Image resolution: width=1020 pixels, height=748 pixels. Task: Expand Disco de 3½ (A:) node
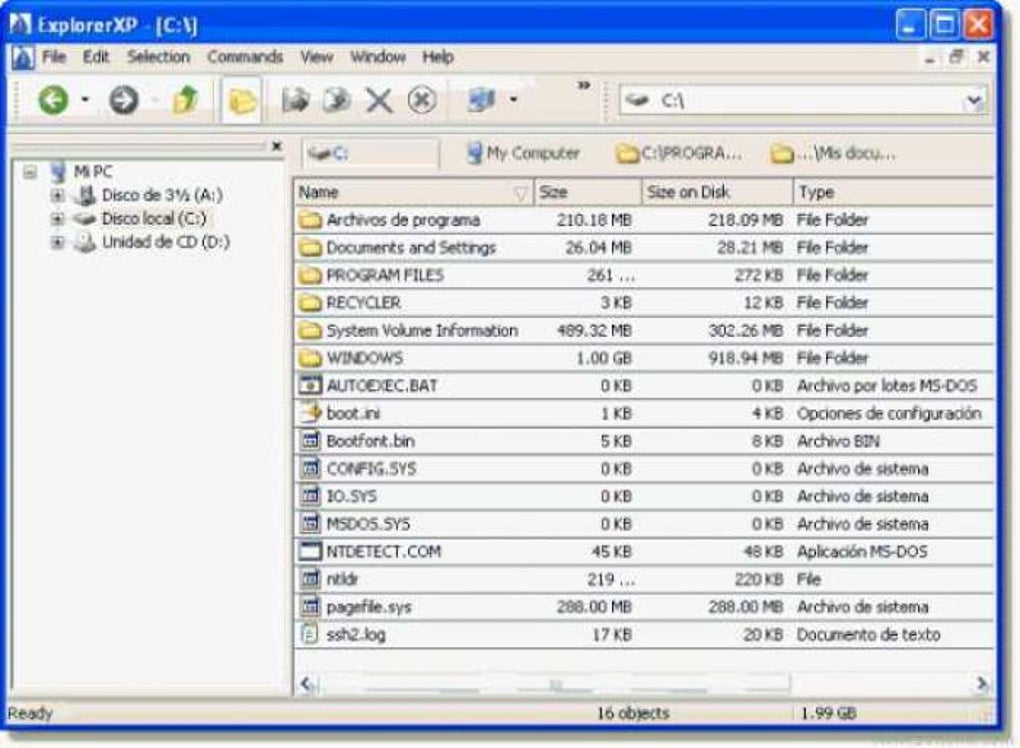[x=57, y=195]
